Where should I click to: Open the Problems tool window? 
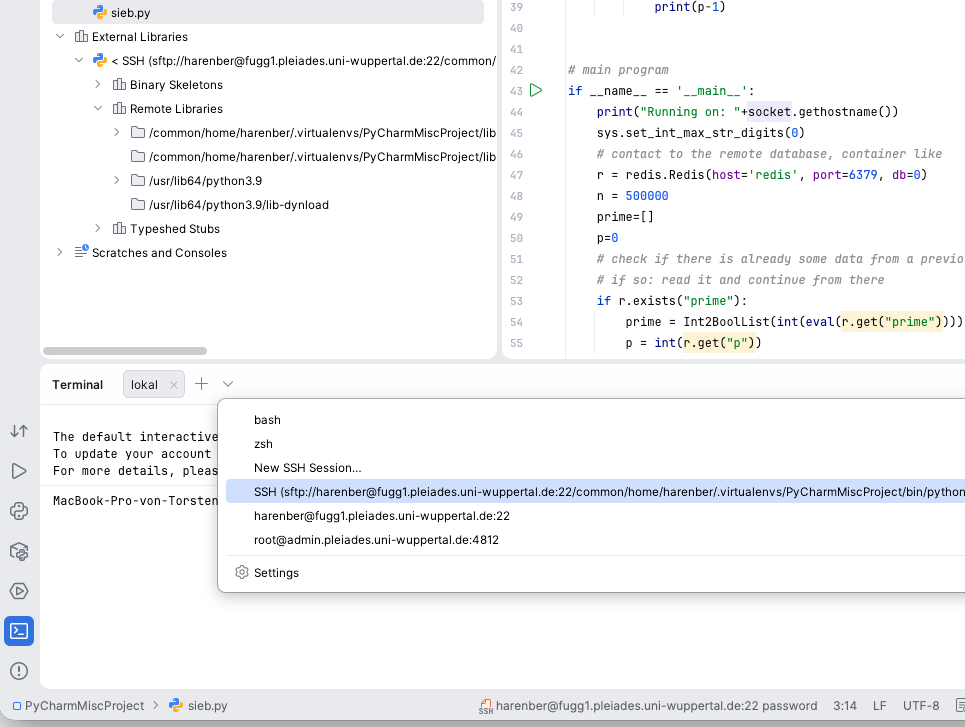click(x=19, y=671)
